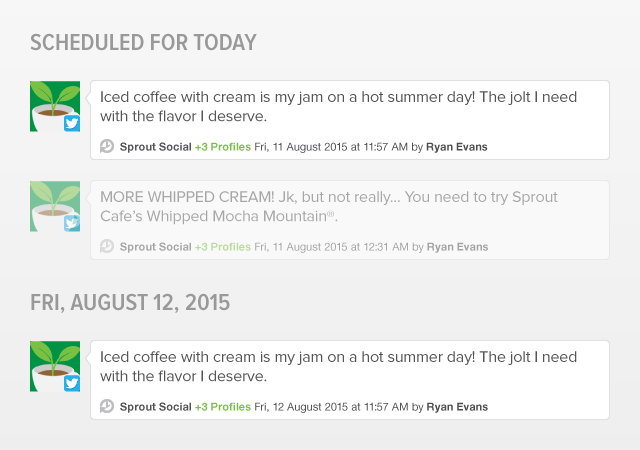The height and width of the screenshot is (450, 640).
Task: Open +3 Profiles on the 12 August post
Action: pyautogui.click(x=223, y=407)
